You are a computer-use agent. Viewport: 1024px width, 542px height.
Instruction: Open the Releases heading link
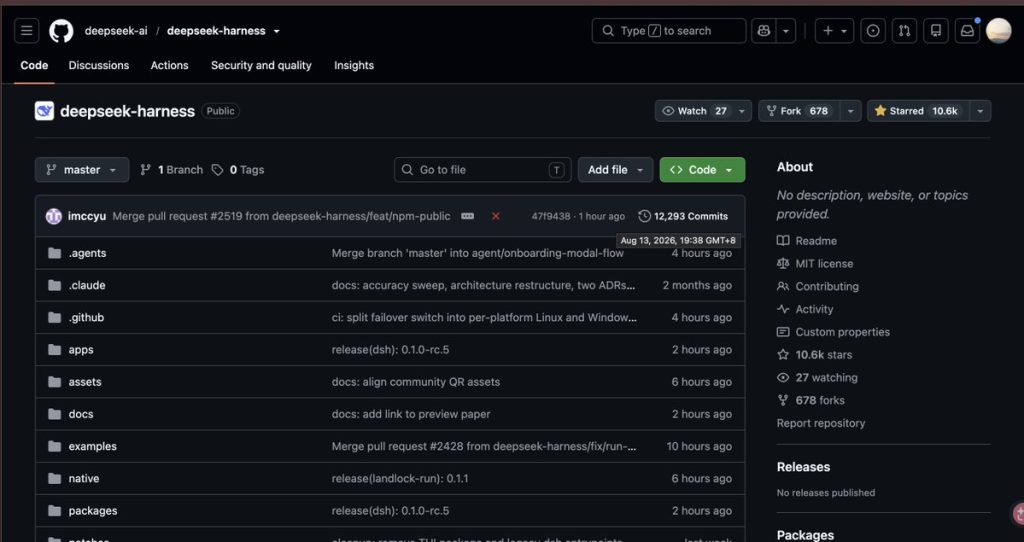click(803, 467)
